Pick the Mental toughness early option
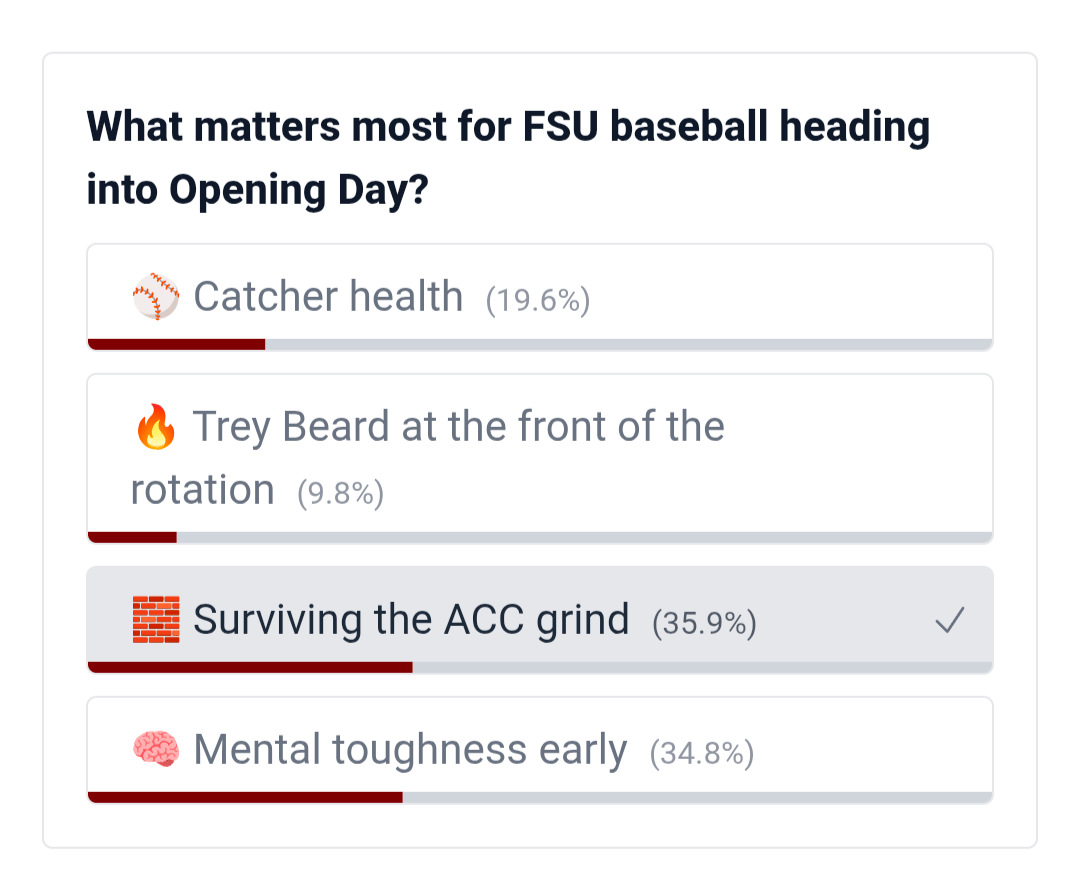 (x=410, y=750)
